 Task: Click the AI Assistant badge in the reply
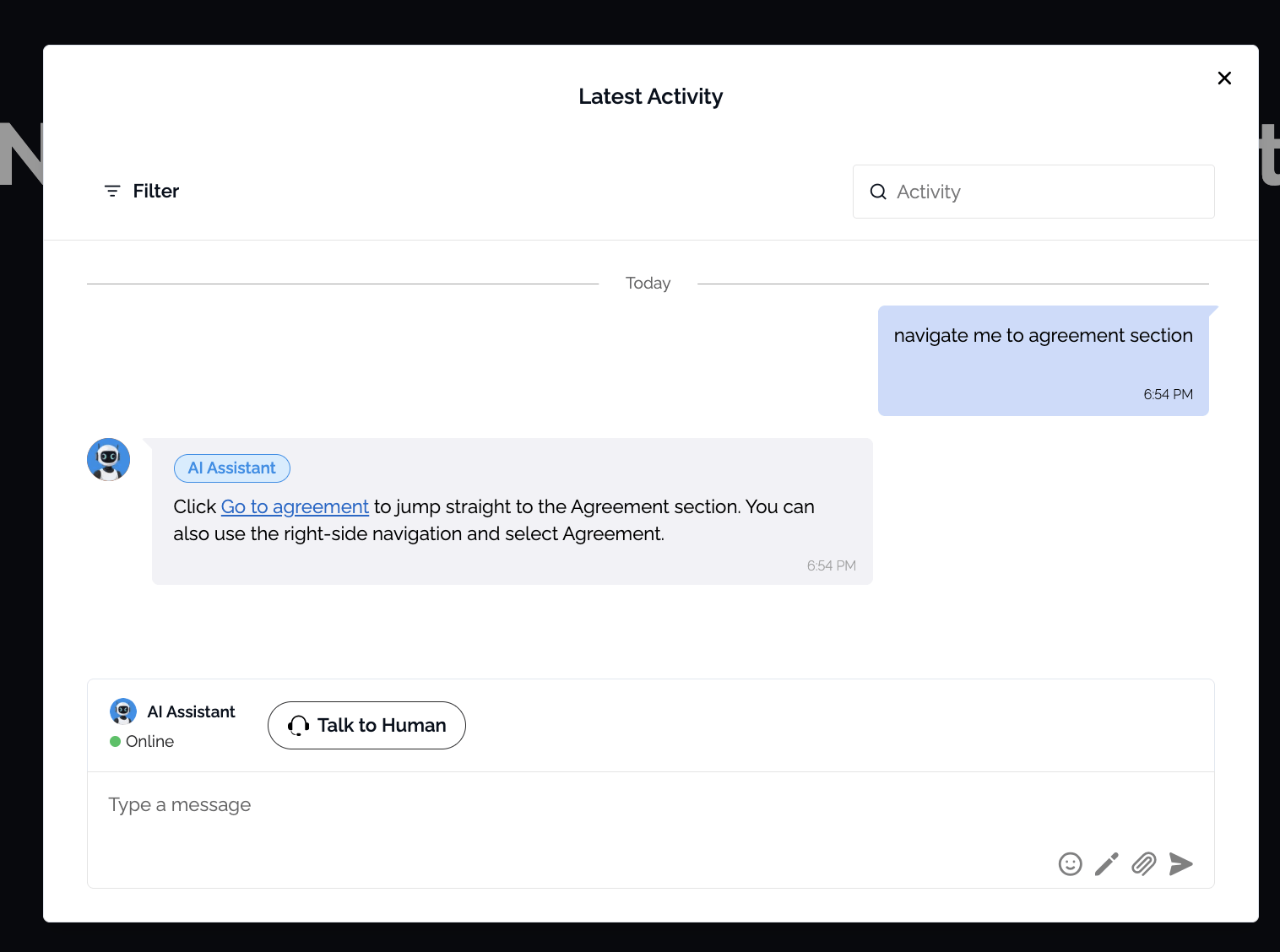tap(232, 468)
